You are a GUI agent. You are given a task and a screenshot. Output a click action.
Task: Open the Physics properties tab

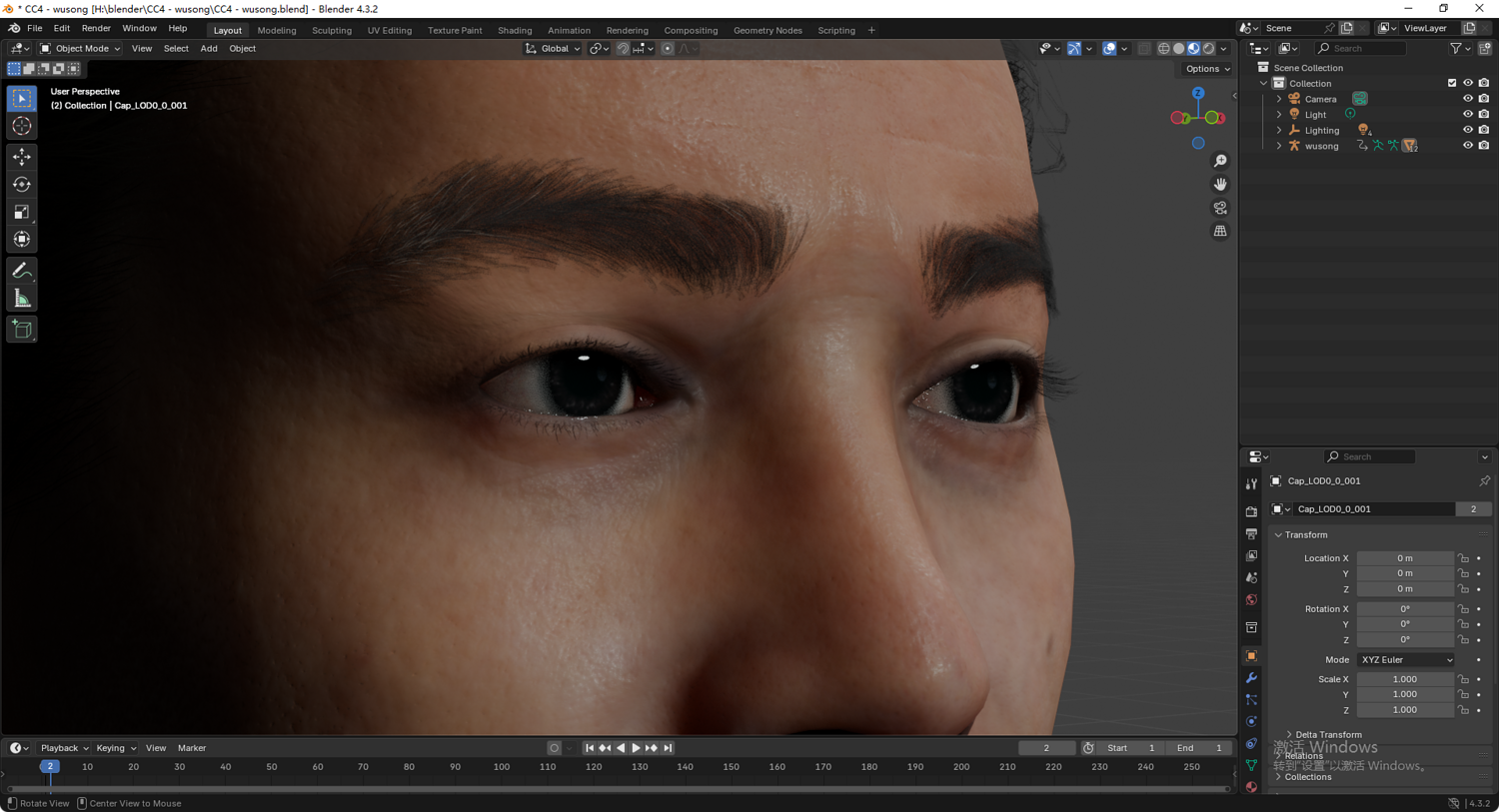tap(1251, 722)
